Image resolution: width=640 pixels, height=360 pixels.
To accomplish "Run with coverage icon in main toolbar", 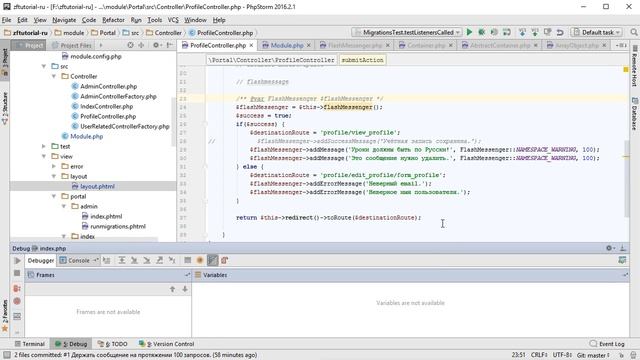I will pyautogui.click(x=494, y=32).
